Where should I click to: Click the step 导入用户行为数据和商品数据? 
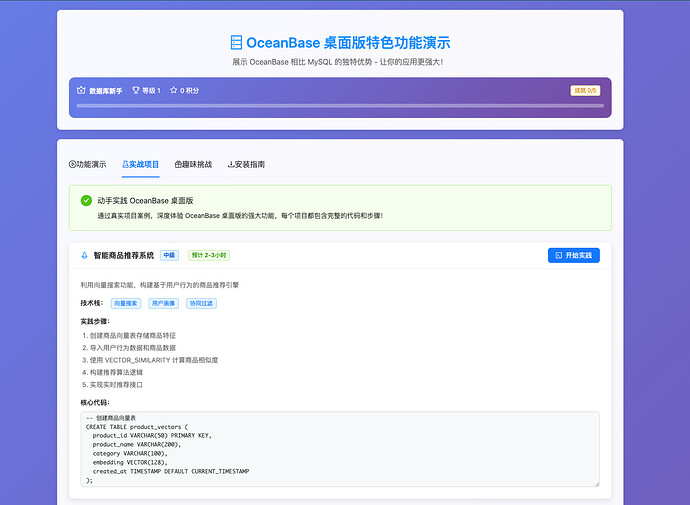(x=133, y=348)
